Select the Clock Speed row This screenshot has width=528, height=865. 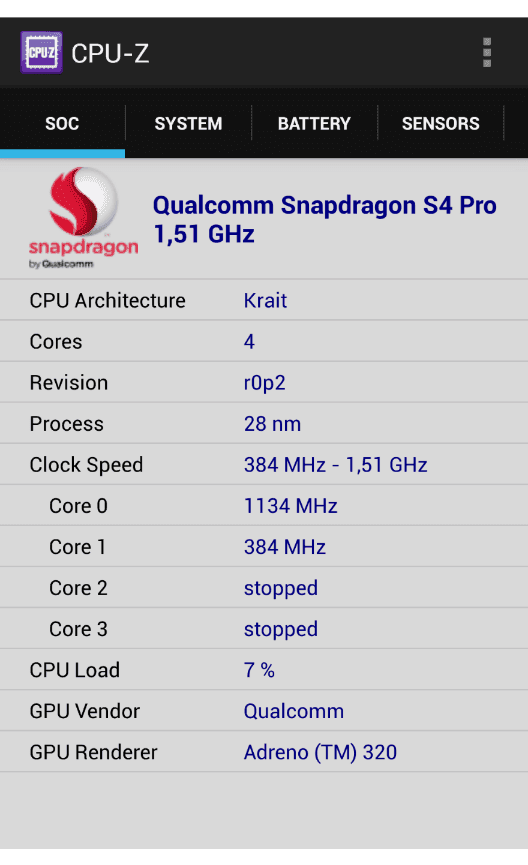point(264,464)
